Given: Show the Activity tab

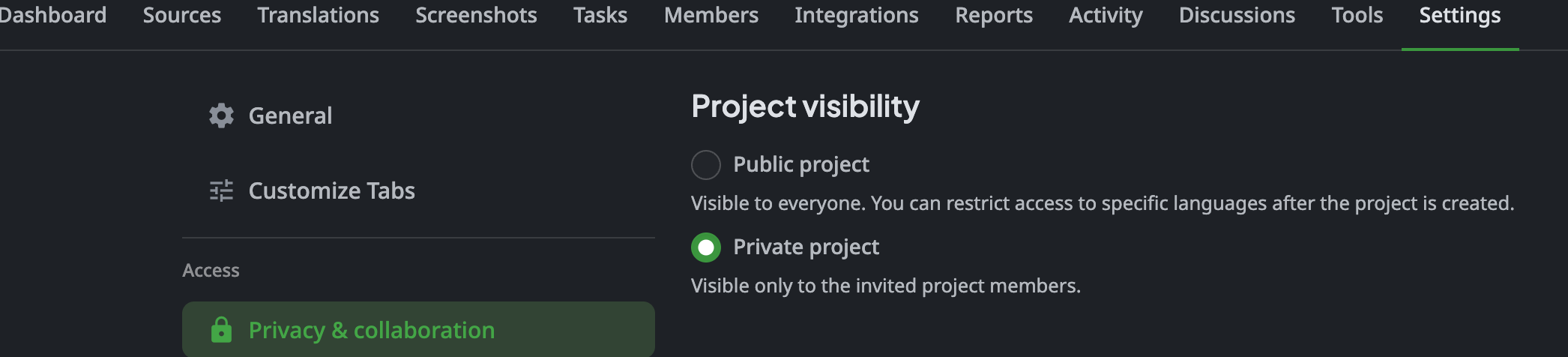Looking at the screenshot, I should pos(1106,15).
